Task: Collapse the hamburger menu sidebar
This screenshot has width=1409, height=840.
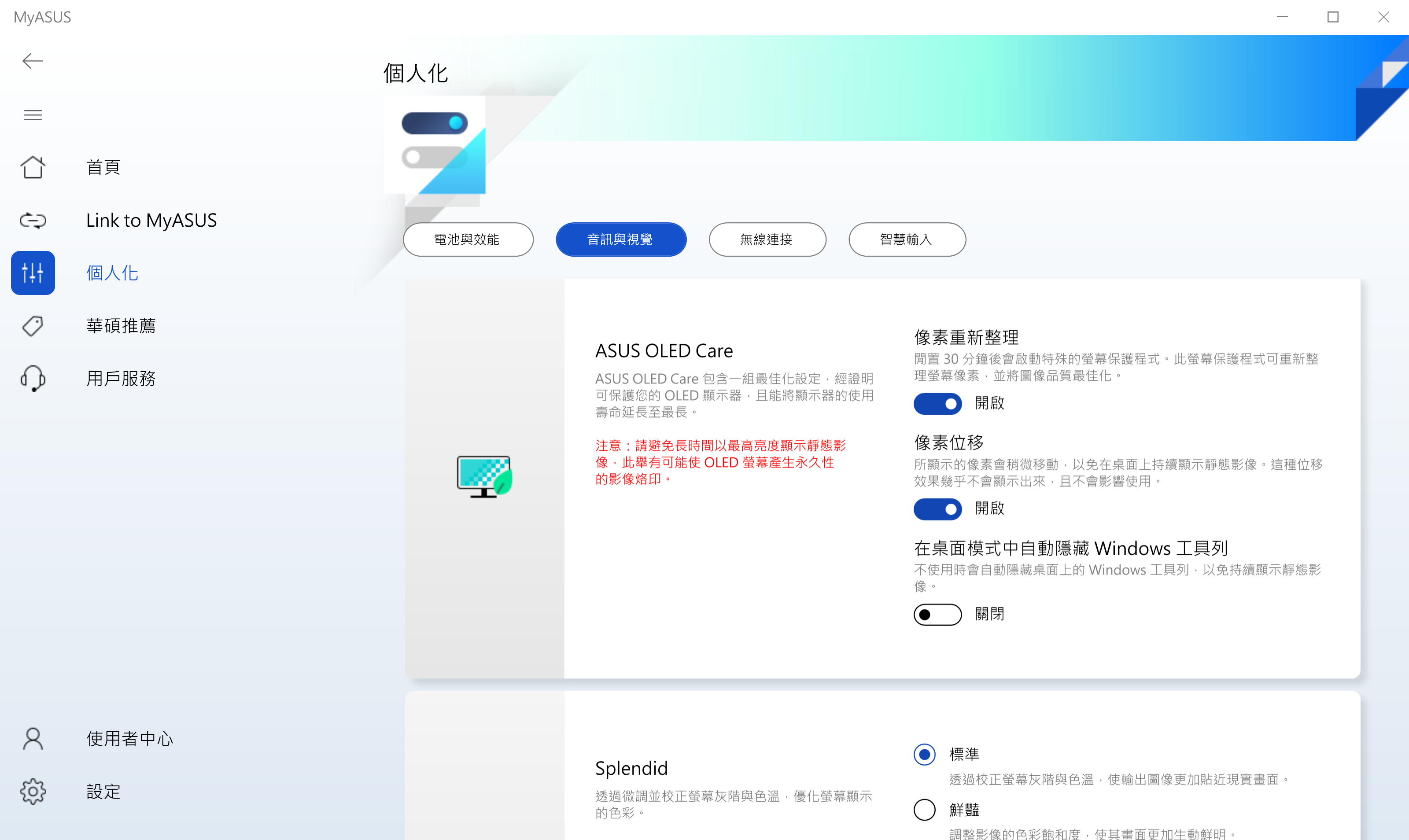Action: (x=33, y=115)
